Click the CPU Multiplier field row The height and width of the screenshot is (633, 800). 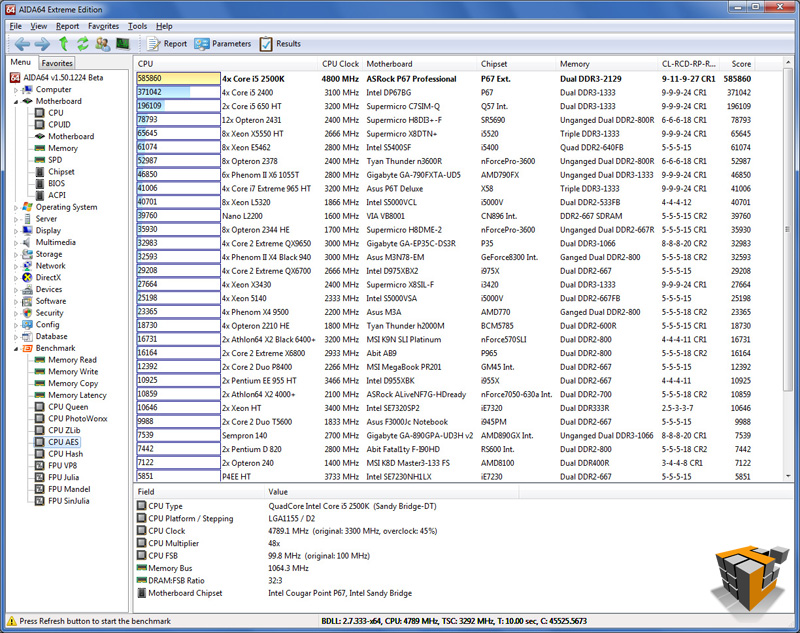327,543
